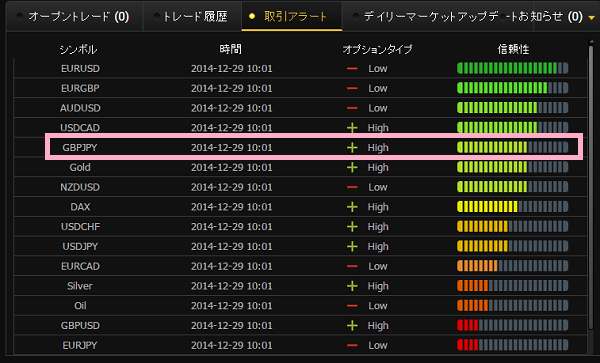
Task: Select the デイリーマーケットアップデート radio dot
Action: tap(355, 16)
